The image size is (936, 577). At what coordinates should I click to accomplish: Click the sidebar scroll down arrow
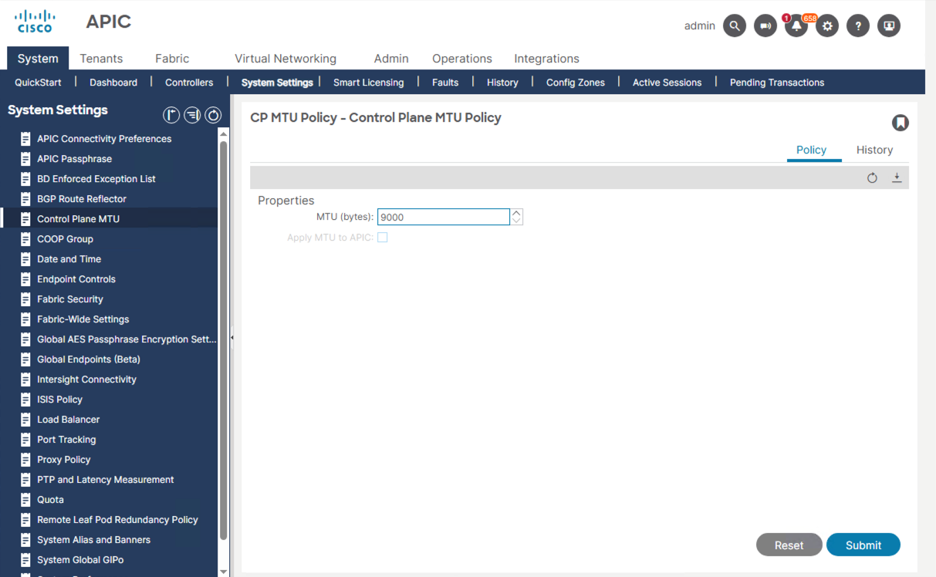[x=223, y=572]
